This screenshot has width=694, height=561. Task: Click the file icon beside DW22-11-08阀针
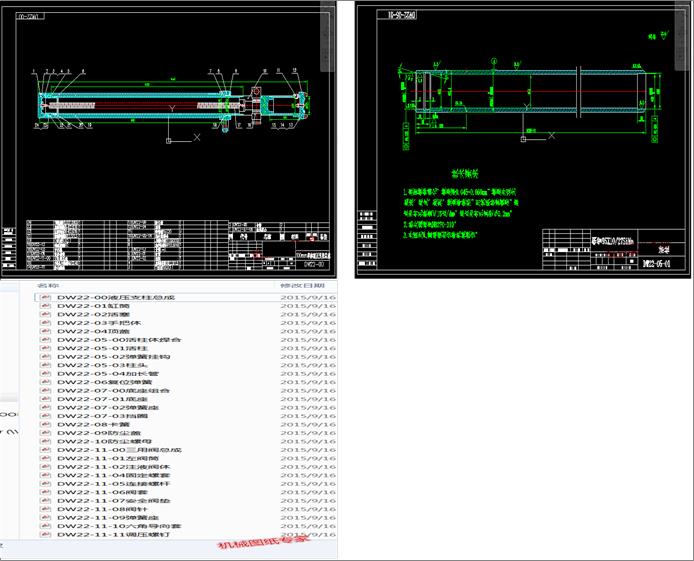pos(45,509)
